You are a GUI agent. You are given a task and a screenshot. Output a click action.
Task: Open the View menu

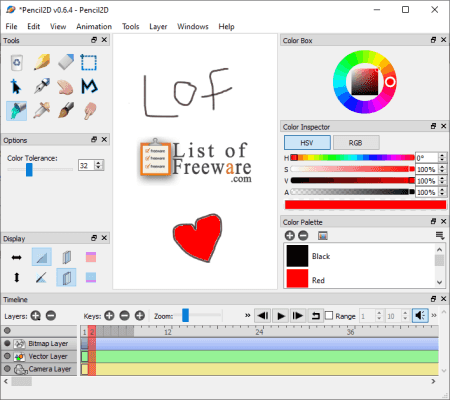[58, 27]
